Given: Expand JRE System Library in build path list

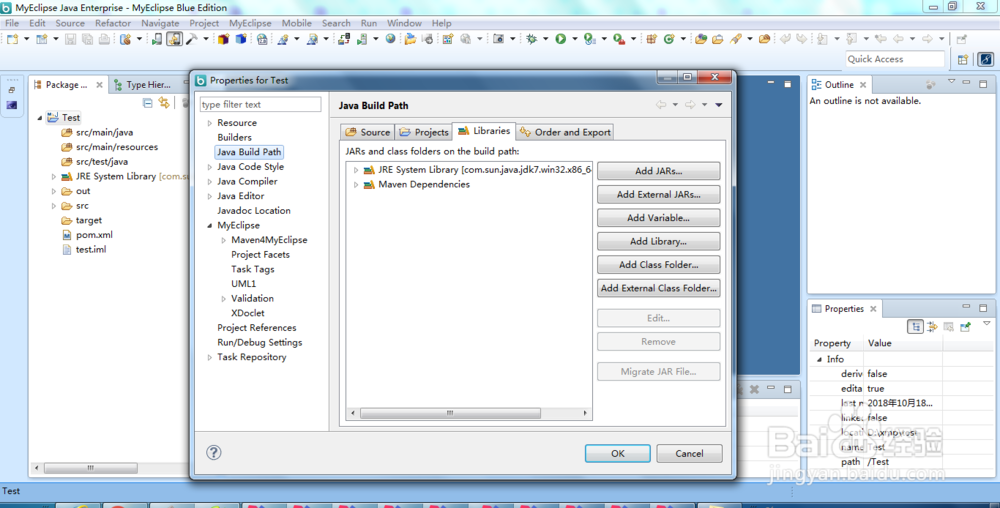Looking at the screenshot, I should 356,170.
